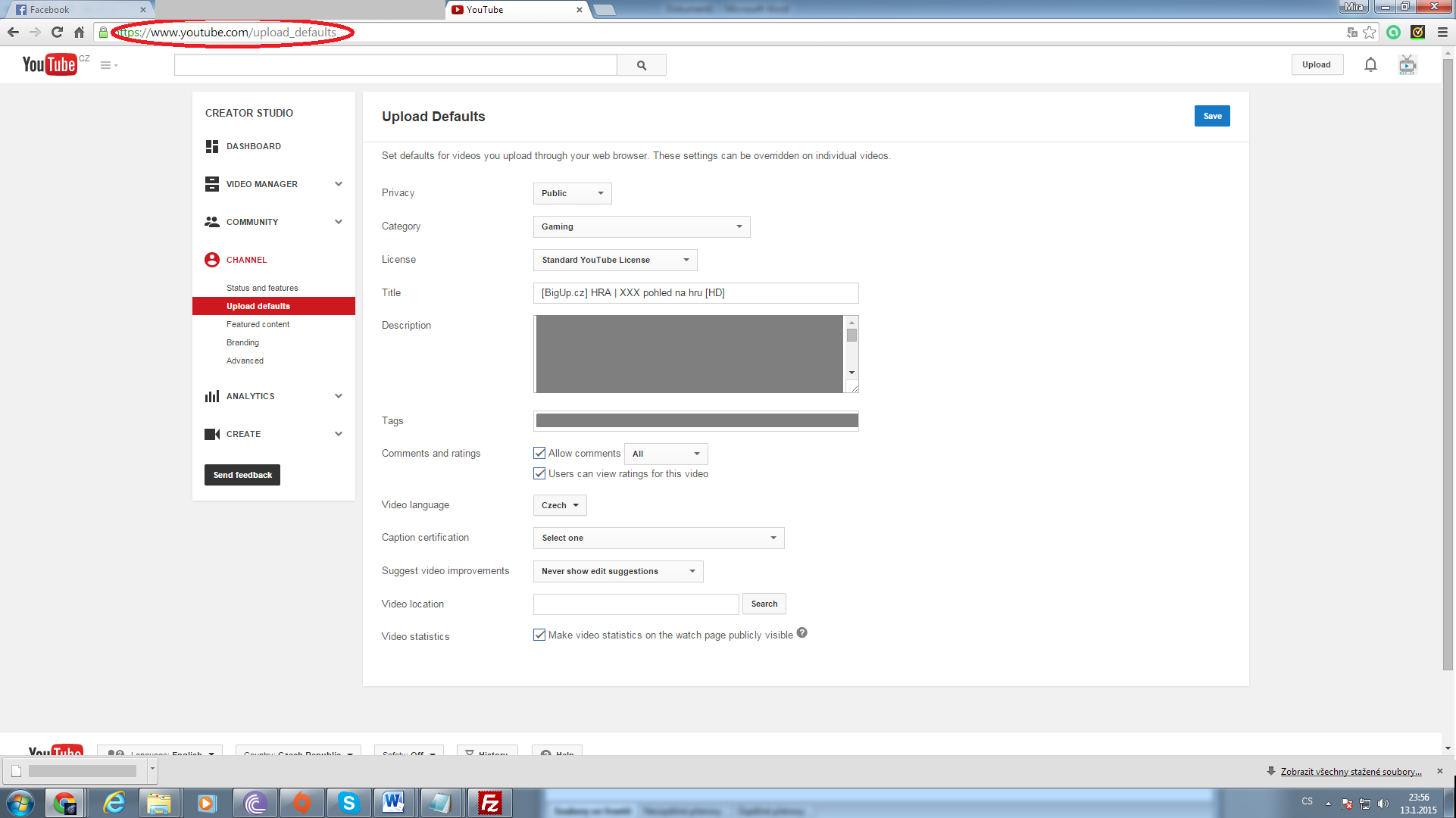Image resolution: width=1456 pixels, height=818 pixels.
Task: Click the description box scrollbar thumb
Action: (x=851, y=335)
